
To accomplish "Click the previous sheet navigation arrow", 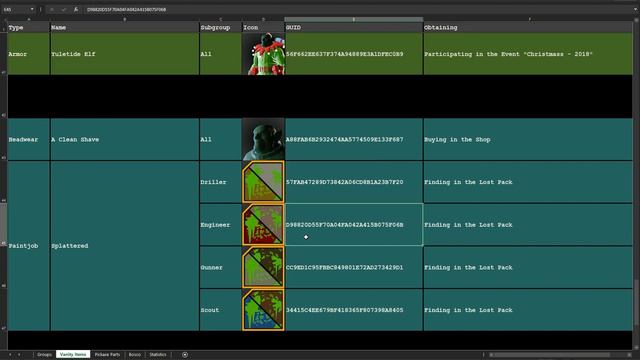I will click(x=10, y=355).
